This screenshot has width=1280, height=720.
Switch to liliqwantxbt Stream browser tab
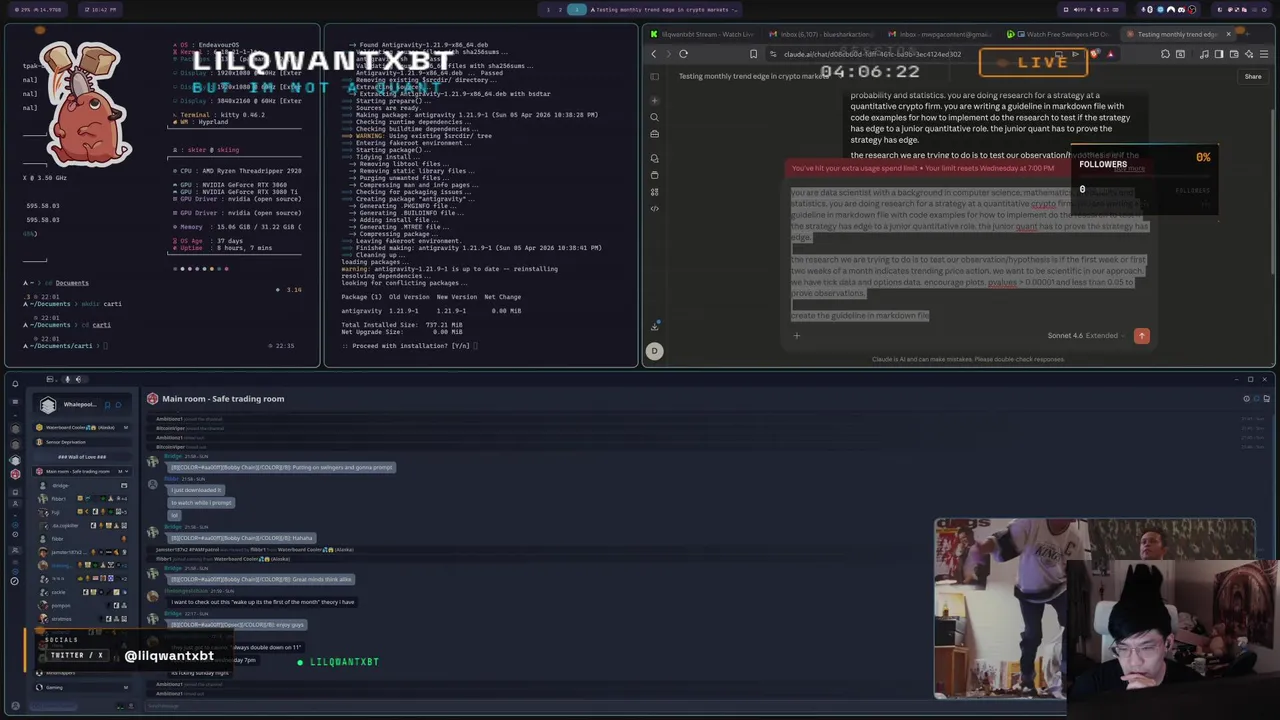(703, 34)
